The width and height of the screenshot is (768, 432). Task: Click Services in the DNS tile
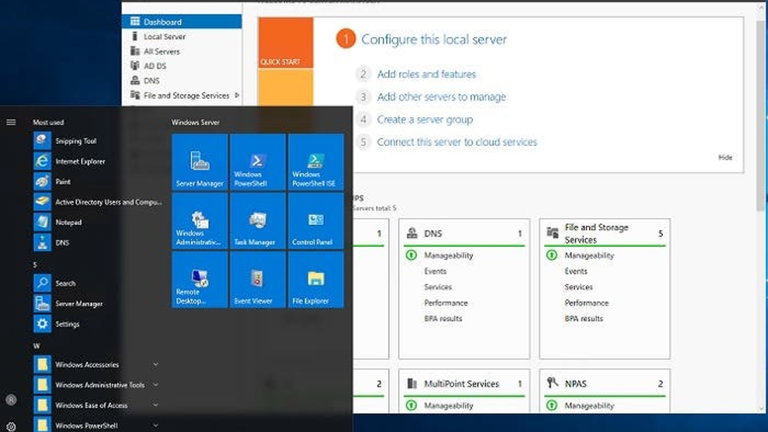coord(438,287)
